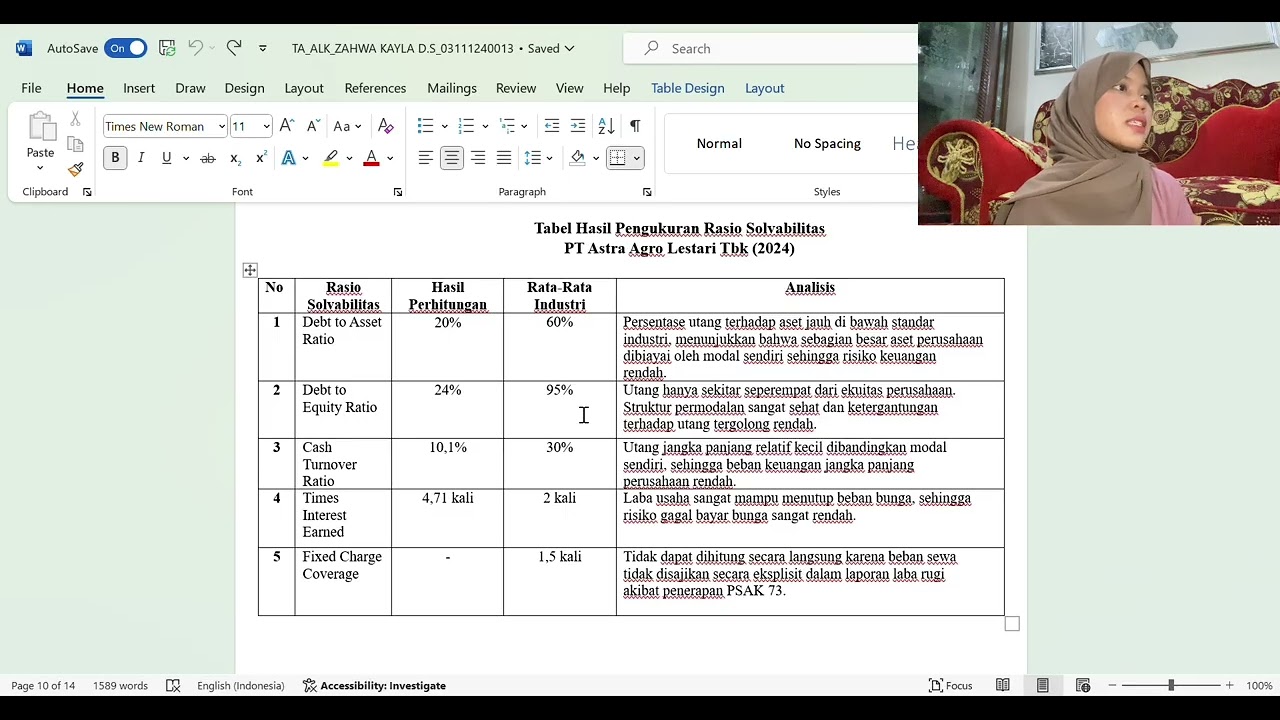Toggle Focus mode in status bar

pos(950,685)
